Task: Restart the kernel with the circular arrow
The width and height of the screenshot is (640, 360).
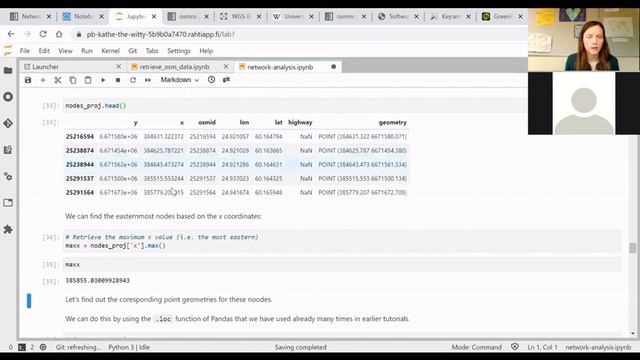Action: tap(133, 80)
